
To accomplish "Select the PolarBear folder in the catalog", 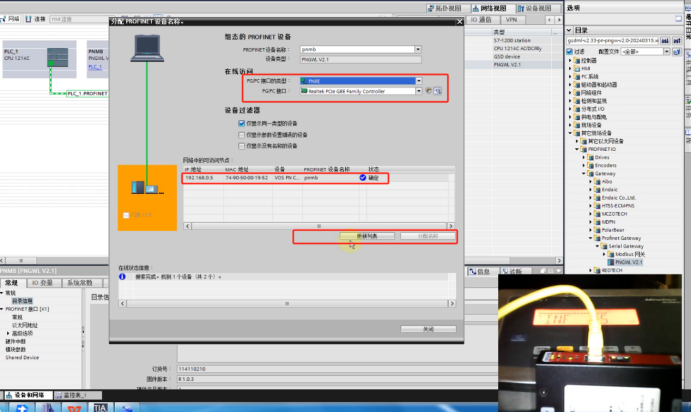I will [x=609, y=230].
